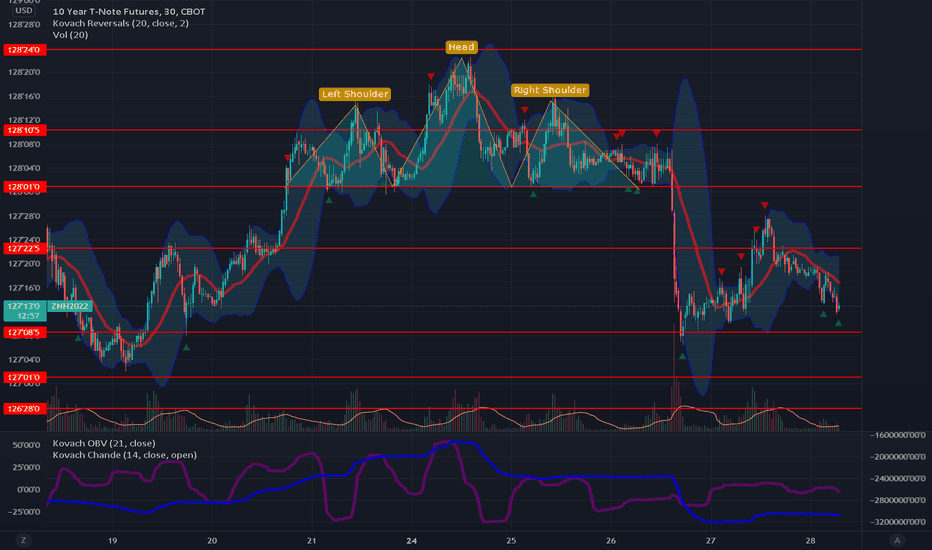Click the Head pattern label
The width and height of the screenshot is (932, 550).
click(461, 47)
